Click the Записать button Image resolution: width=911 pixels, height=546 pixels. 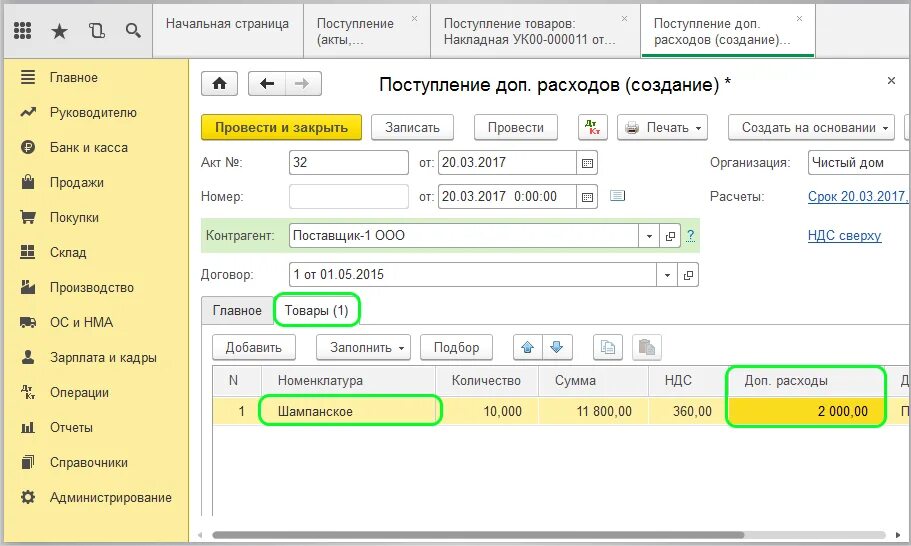[412, 127]
